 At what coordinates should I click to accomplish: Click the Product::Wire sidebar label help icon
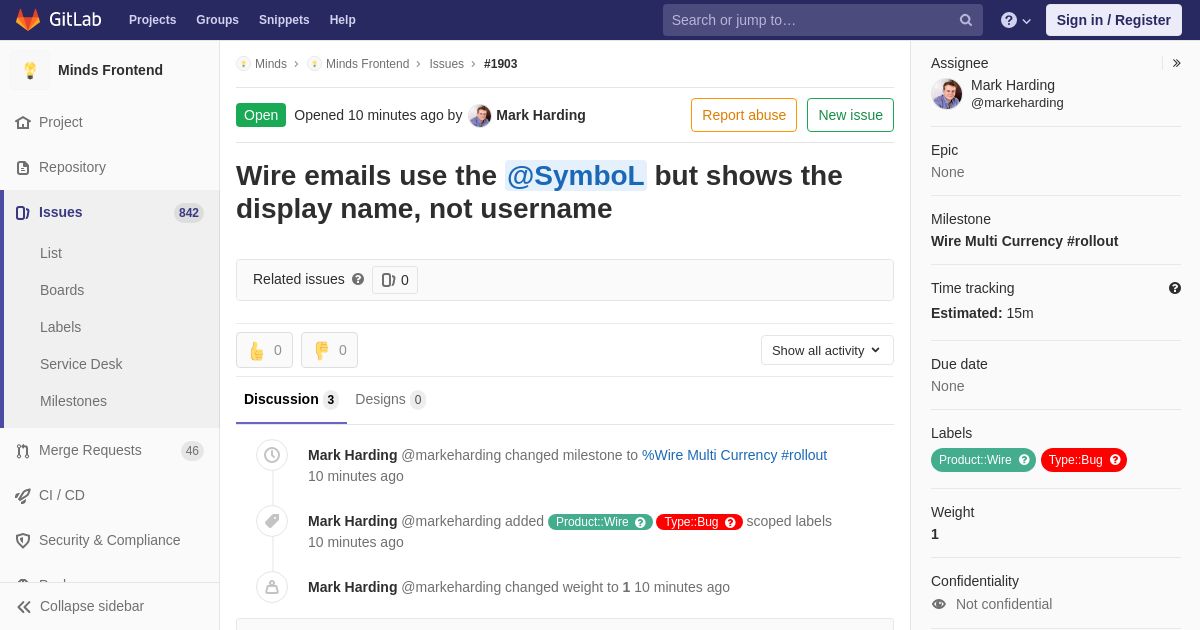(1024, 460)
